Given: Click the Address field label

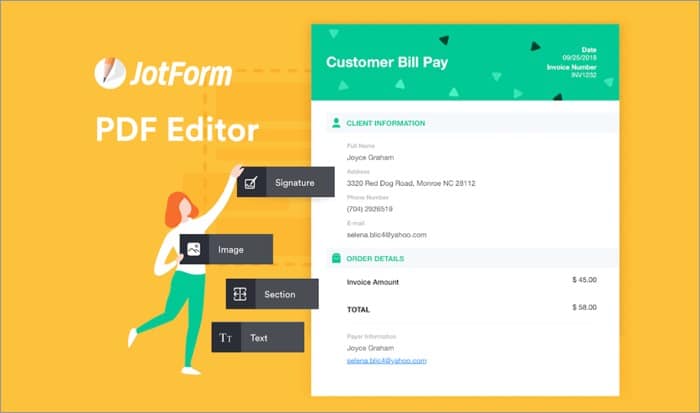Looking at the screenshot, I should point(358,171).
